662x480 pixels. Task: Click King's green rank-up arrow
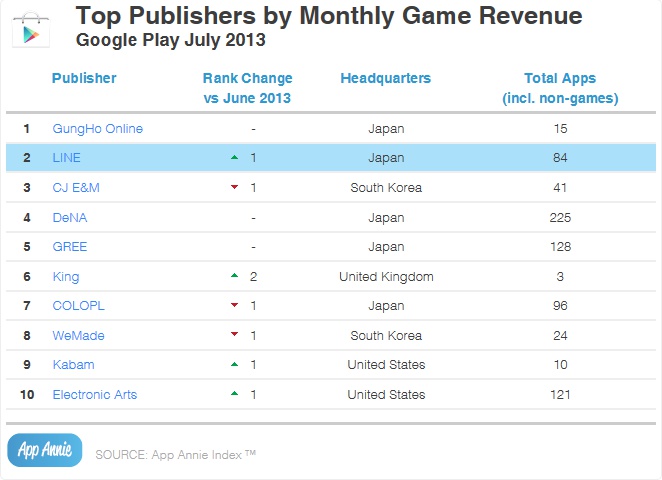tap(233, 276)
